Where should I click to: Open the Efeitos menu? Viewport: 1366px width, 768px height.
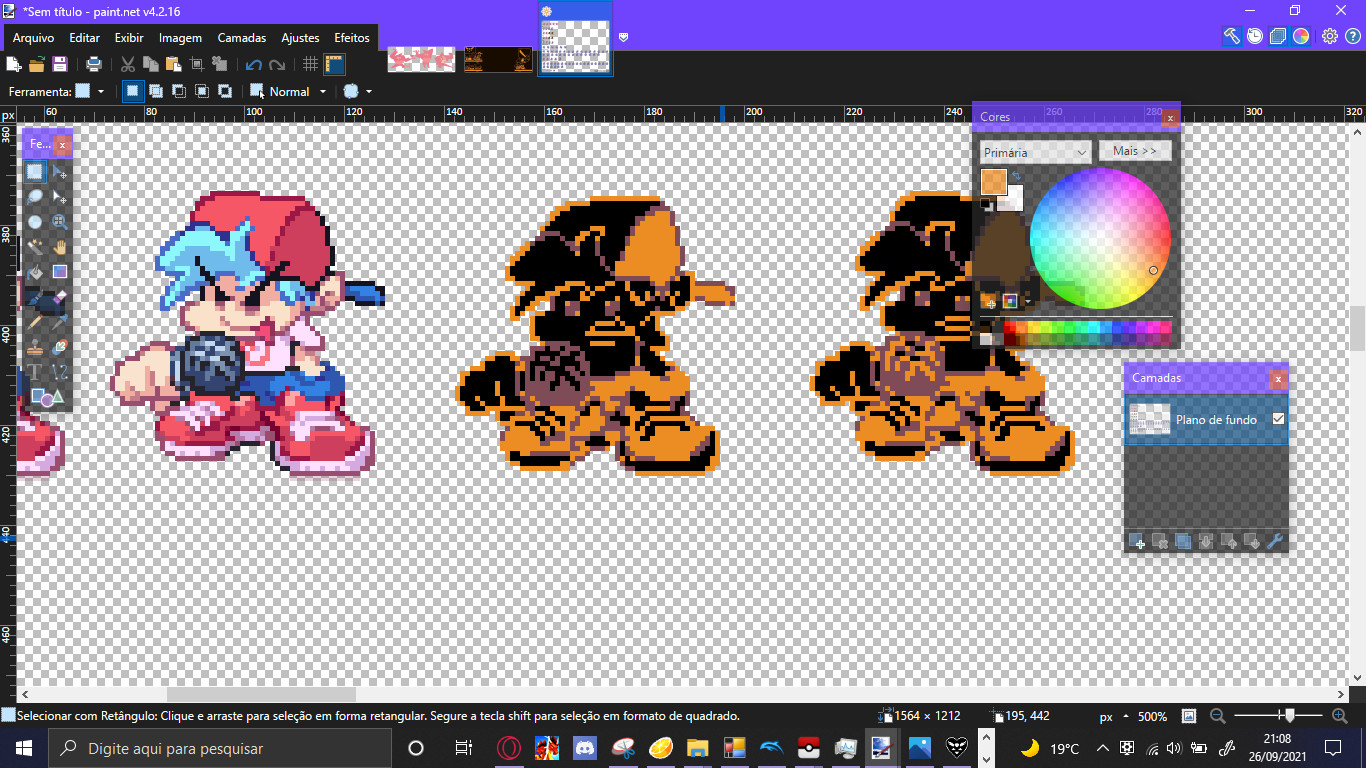[352, 38]
